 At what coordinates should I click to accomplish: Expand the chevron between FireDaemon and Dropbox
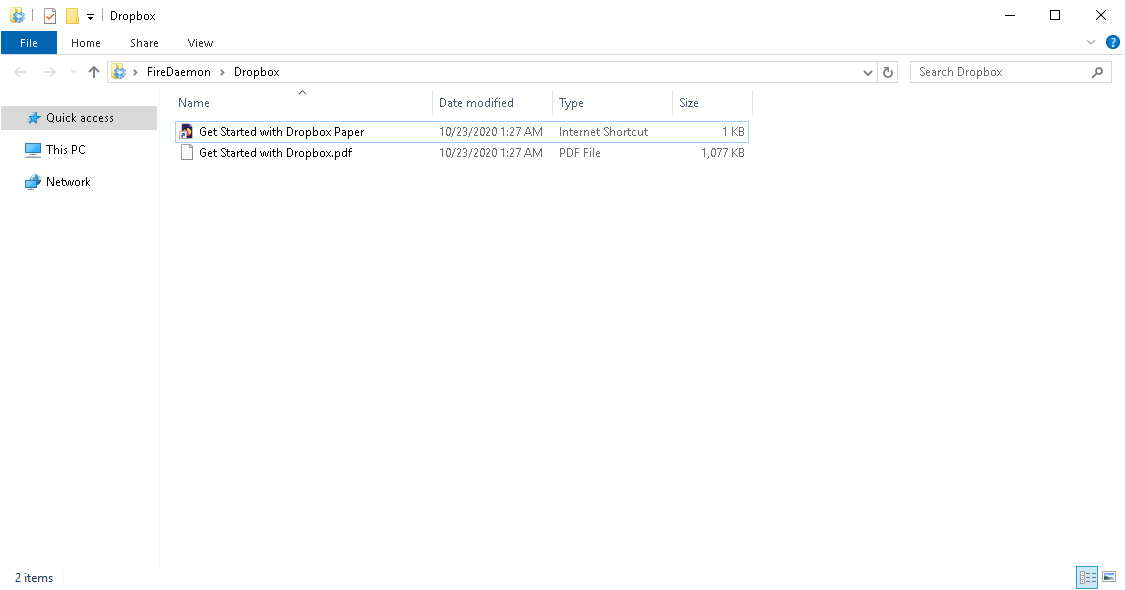(222, 72)
